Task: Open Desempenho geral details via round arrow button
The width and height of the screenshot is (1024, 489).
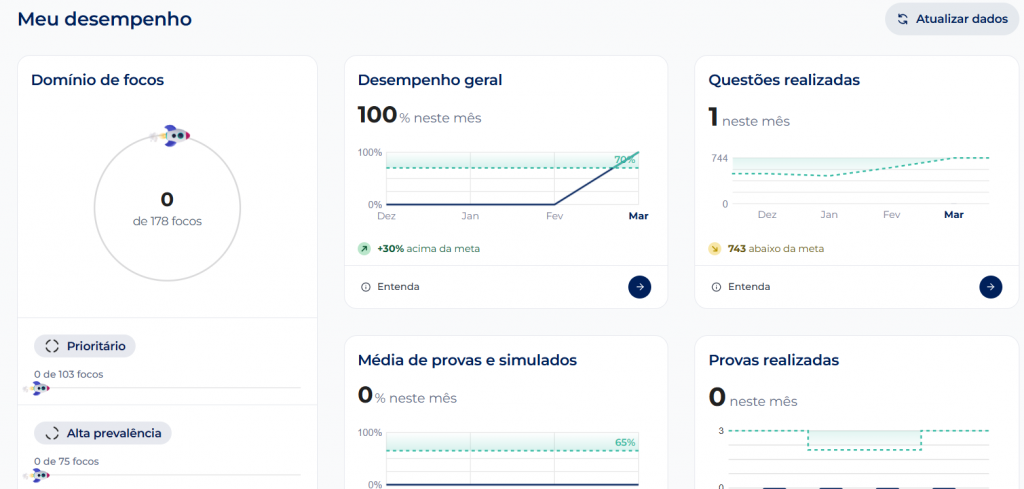Action: [x=639, y=287]
